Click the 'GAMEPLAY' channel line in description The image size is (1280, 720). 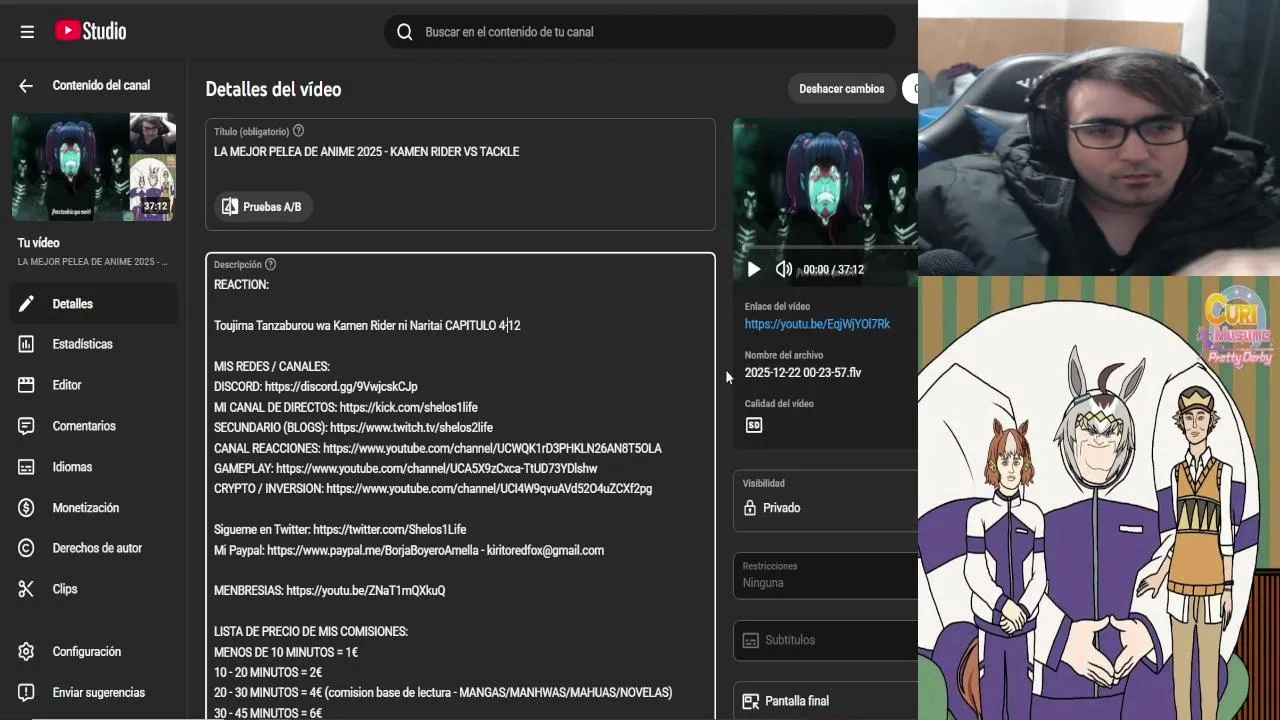[x=405, y=469]
